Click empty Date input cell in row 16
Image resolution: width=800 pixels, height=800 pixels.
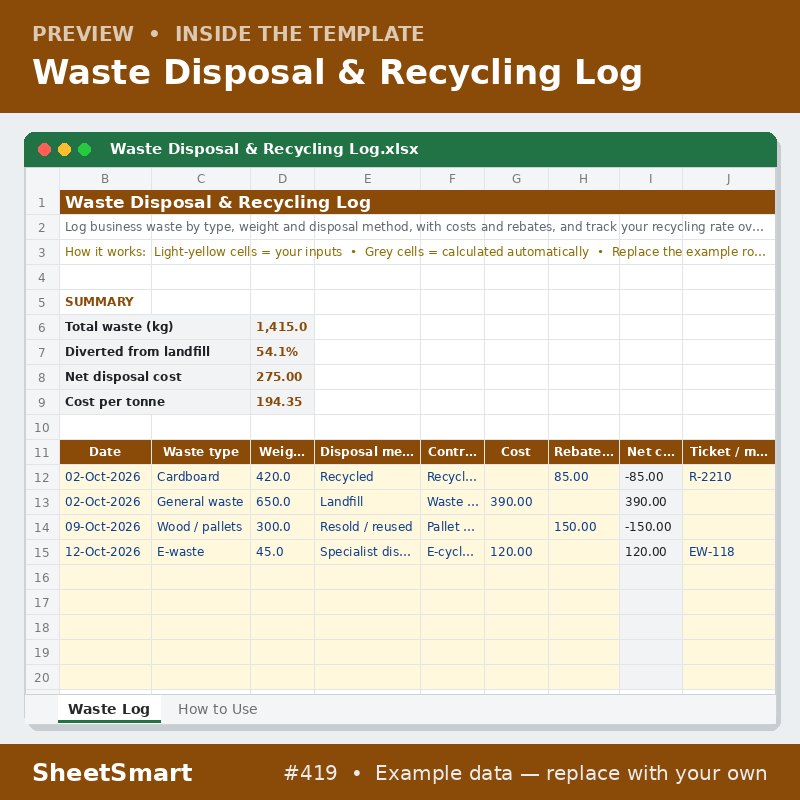coord(105,578)
